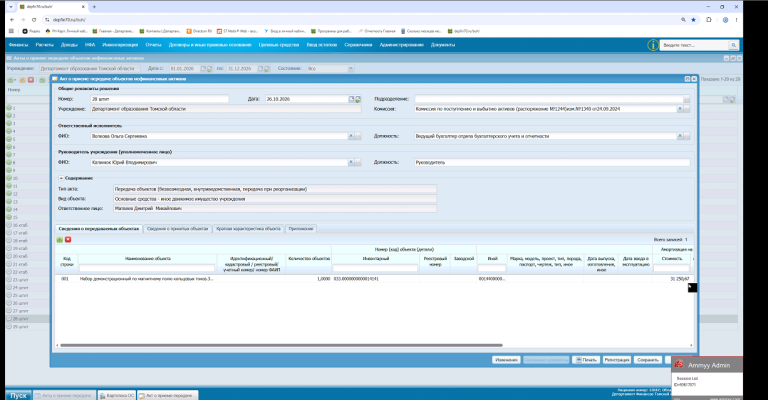Maximize the act dialog window

click(687, 79)
